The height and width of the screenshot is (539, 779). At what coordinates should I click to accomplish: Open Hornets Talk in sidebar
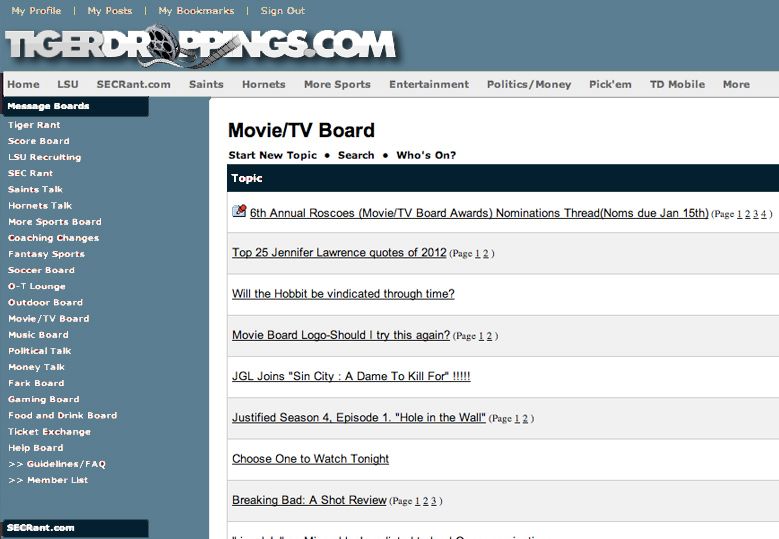[40, 206]
